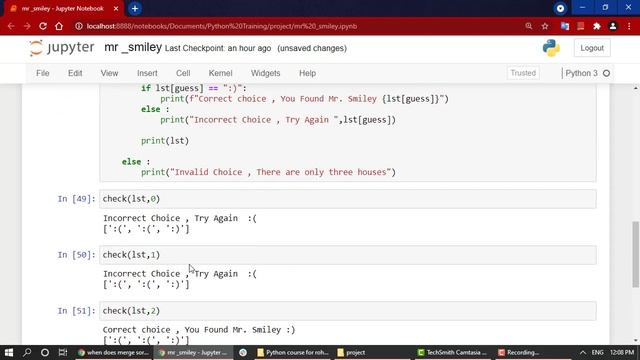Image resolution: width=640 pixels, height=360 pixels.
Task: Open the View menu
Action: click(x=109, y=73)
